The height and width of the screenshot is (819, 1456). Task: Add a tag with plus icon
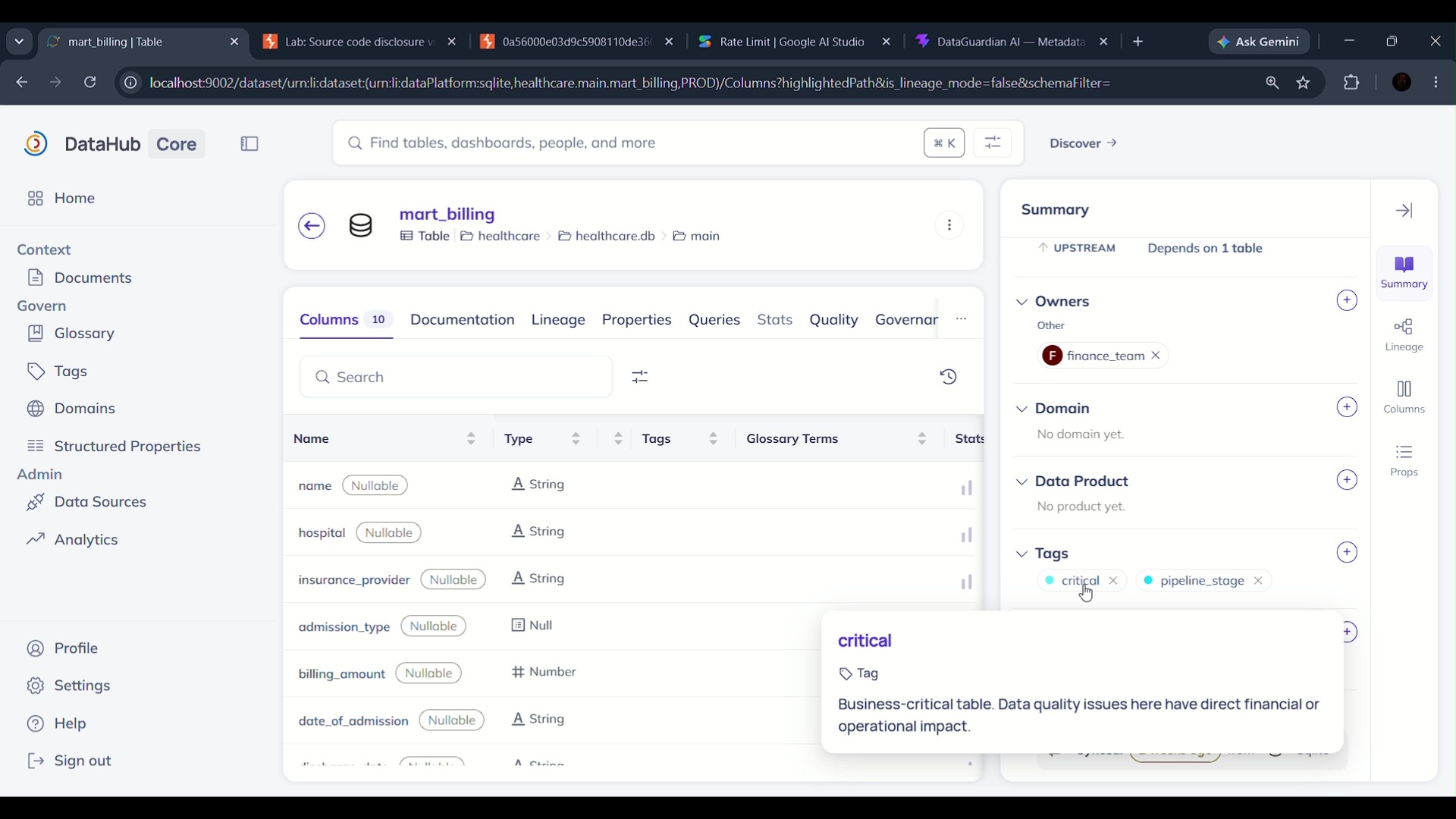click(1347, 553)
